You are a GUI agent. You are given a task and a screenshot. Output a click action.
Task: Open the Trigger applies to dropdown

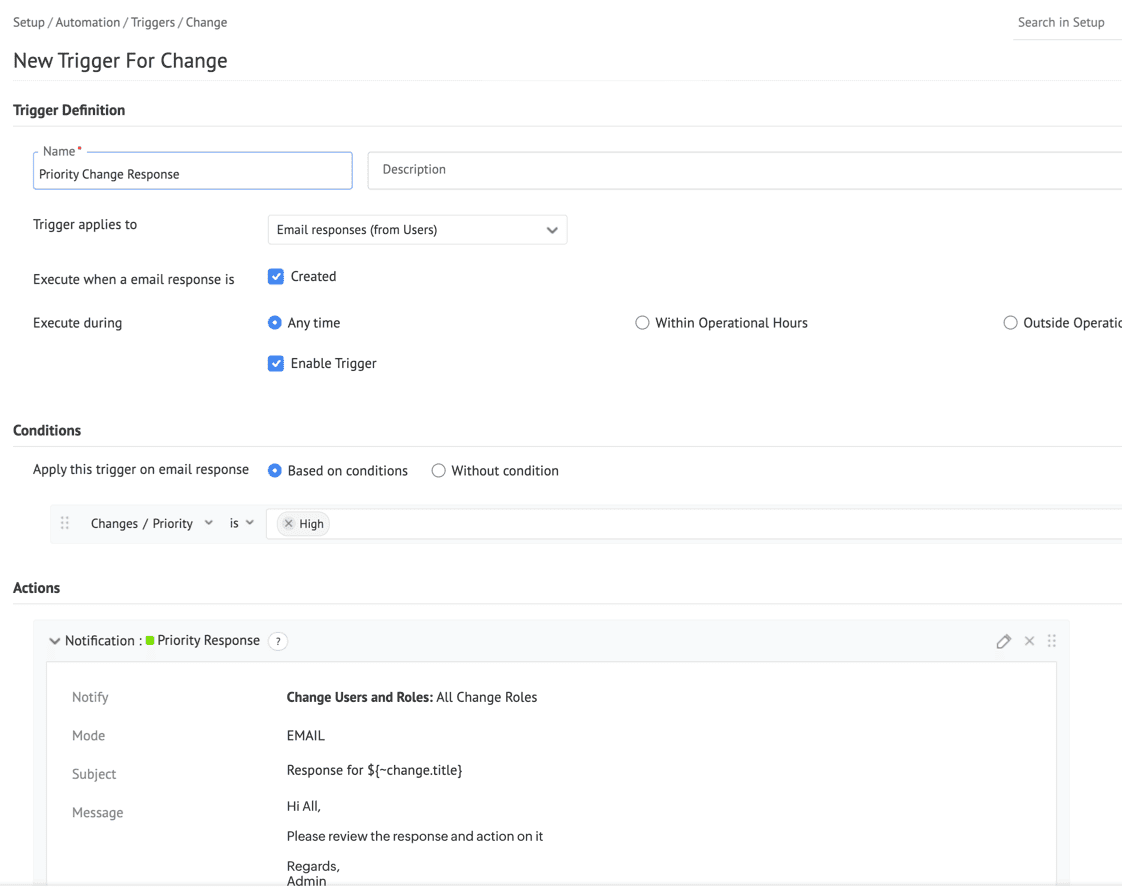pos(417,230)
